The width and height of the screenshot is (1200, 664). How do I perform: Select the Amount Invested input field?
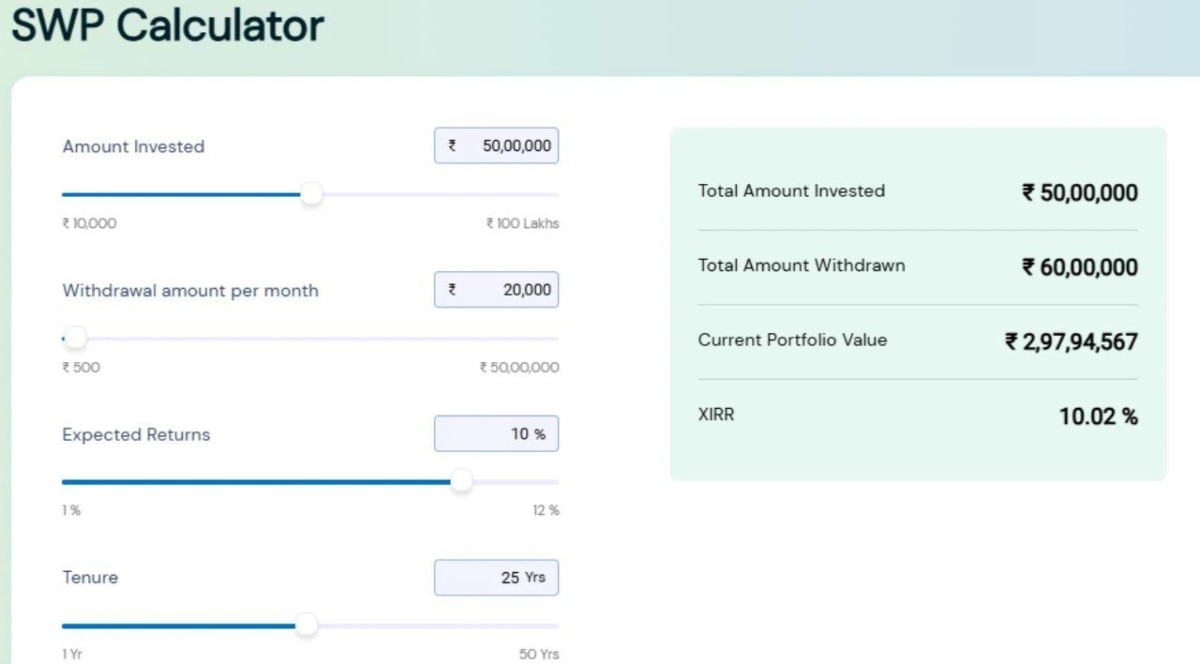click(496, 145)
